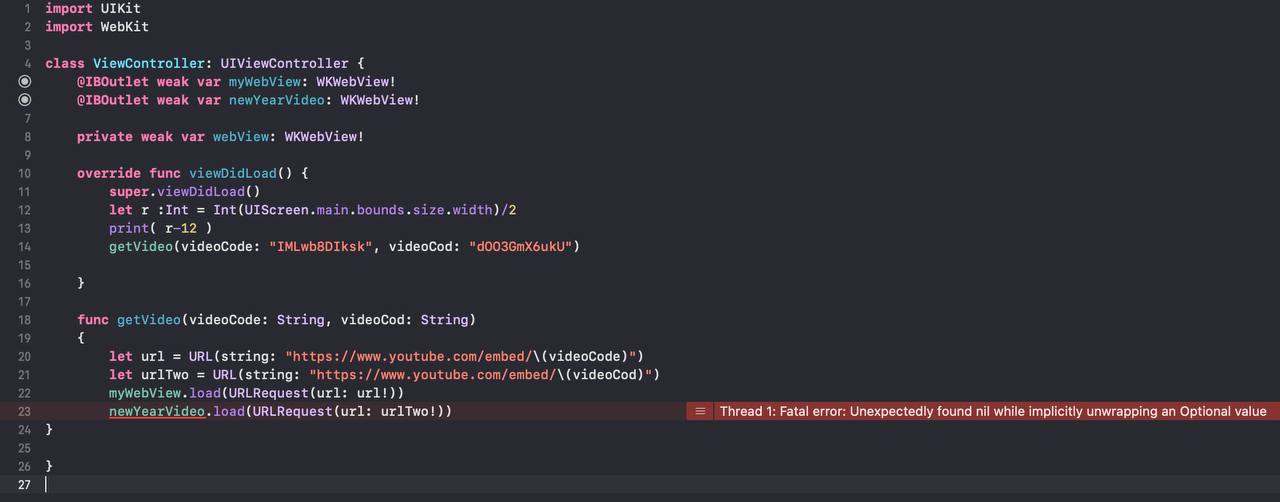Select line number 23 in the gutter
This screenshot has width=1280, height=502.
click(24, 411)
